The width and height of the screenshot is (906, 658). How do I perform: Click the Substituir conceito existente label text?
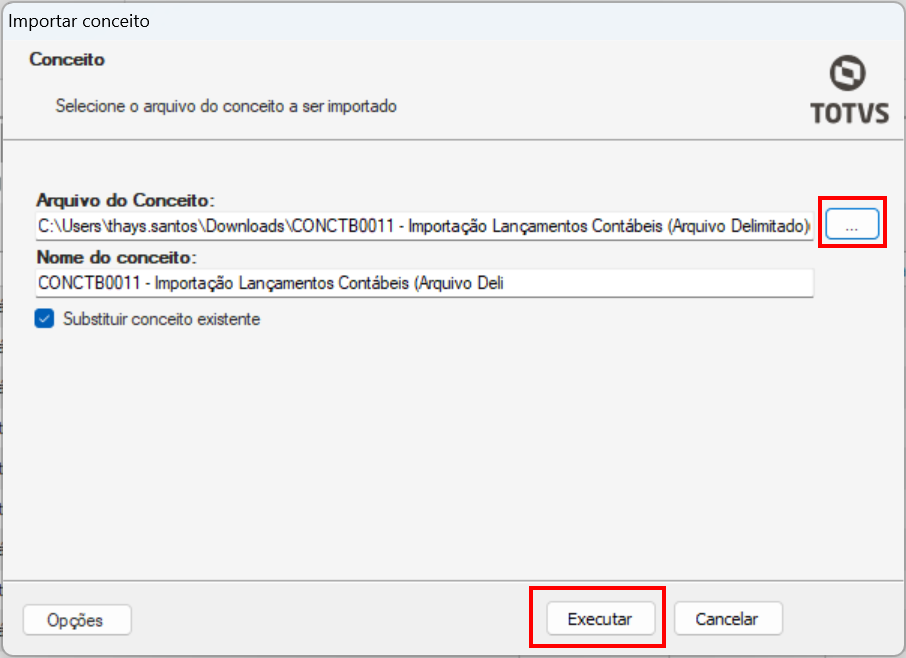tap(161, 319)
